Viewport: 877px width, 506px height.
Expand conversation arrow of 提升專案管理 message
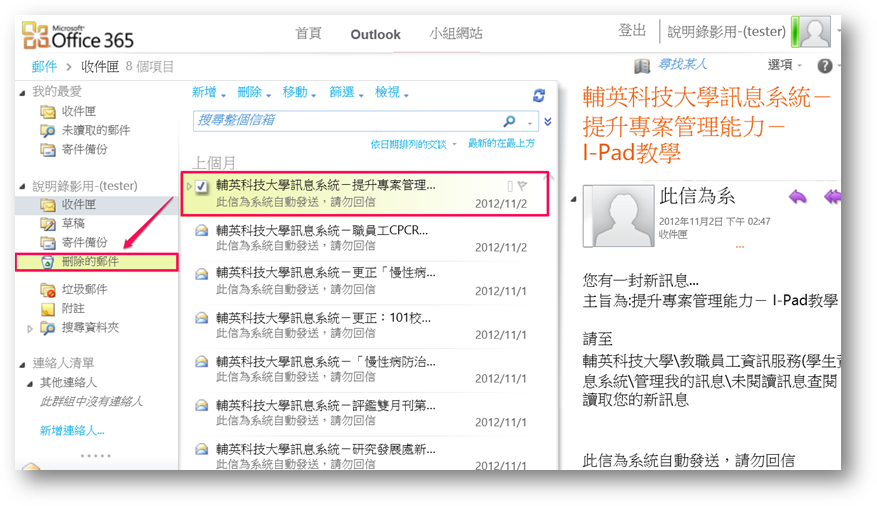pyautogui.click(x=190, y=186)
